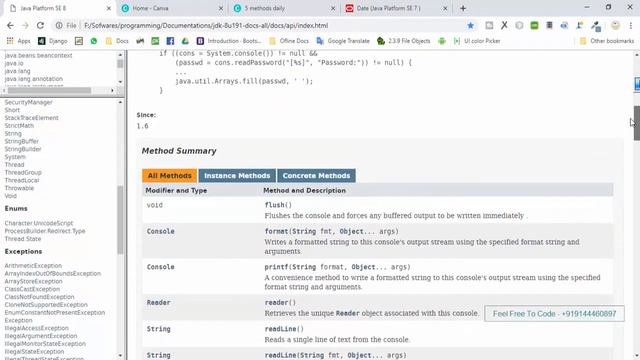Close the Home - Canva tab
The image size is (640, 360).
221,8
